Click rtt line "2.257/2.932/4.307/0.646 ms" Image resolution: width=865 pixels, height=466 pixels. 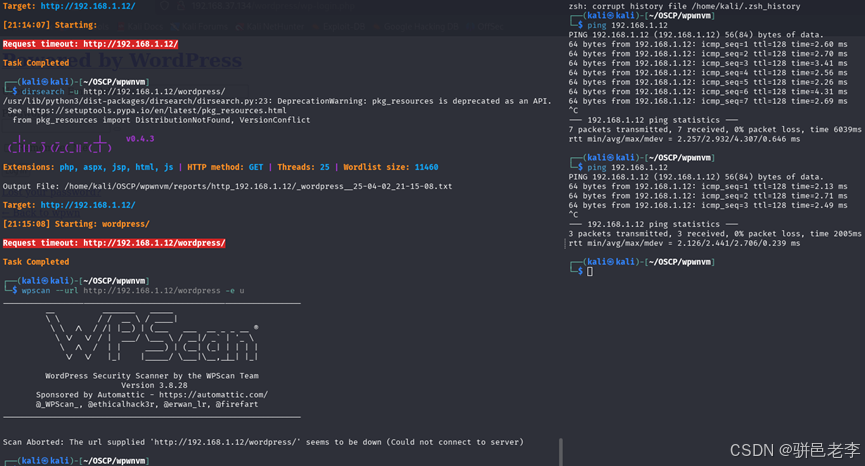[684, 139]
